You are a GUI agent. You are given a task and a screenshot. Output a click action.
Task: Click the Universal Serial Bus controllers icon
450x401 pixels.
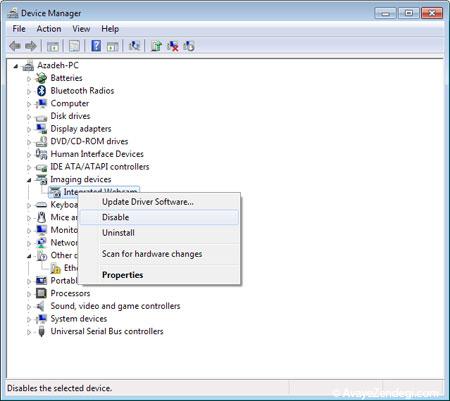click(41, 331)
